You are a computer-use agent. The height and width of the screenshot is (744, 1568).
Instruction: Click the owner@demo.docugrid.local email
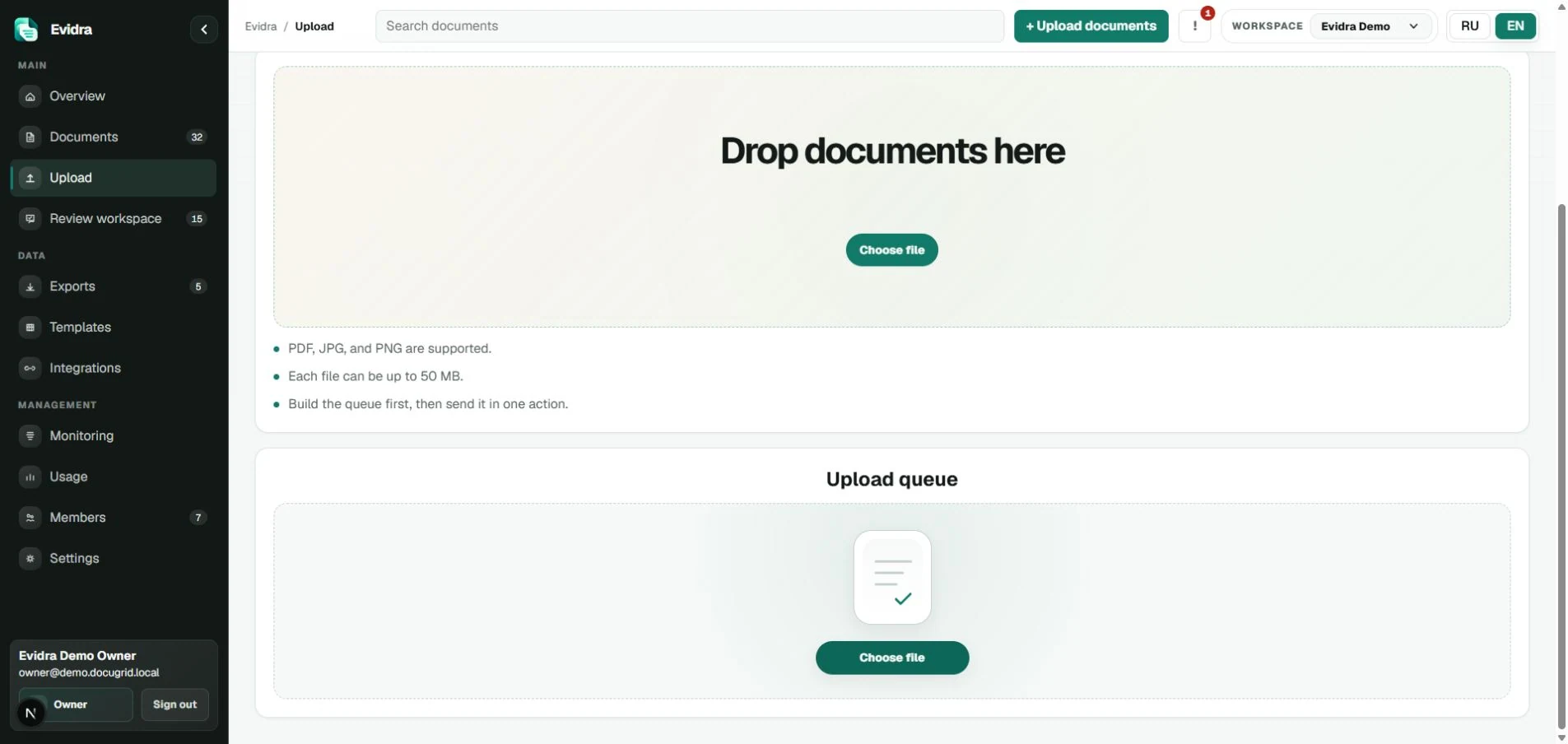pyautogui.click(x=89, y=673)
